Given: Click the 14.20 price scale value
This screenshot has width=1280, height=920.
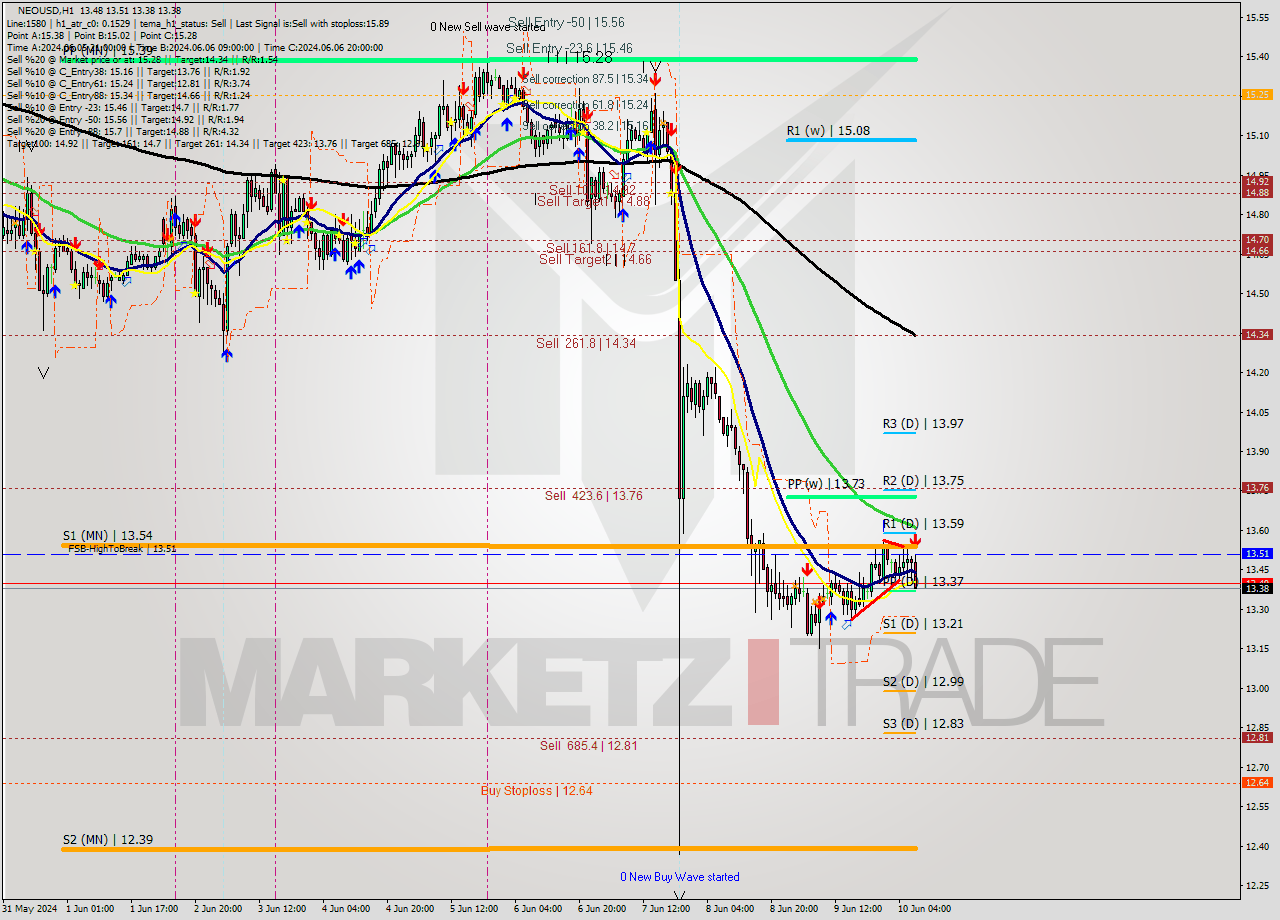Looking at the screenshot, I should 1256,372.
